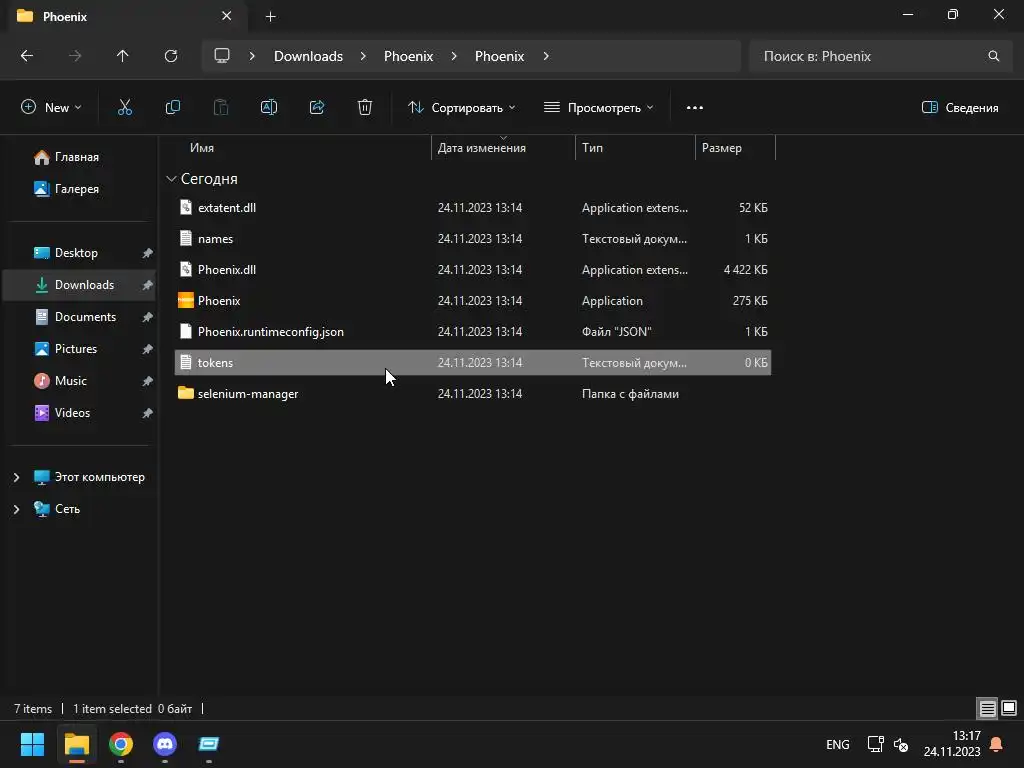1024x768 pixels.
Task: Select the names text file
Action: pyautogui.click(x=473, y=239)
